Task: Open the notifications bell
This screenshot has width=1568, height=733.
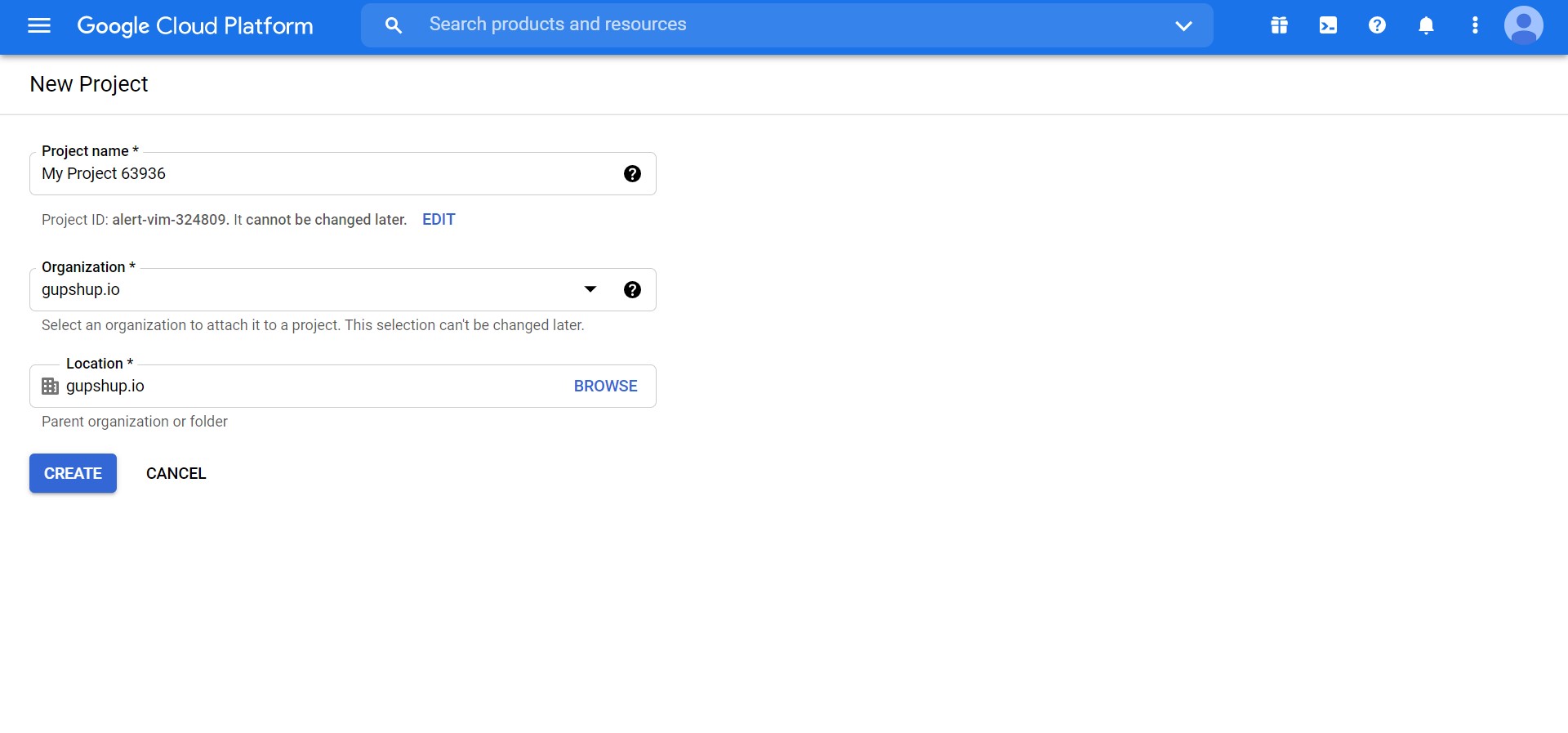Action: (1426, 25)
